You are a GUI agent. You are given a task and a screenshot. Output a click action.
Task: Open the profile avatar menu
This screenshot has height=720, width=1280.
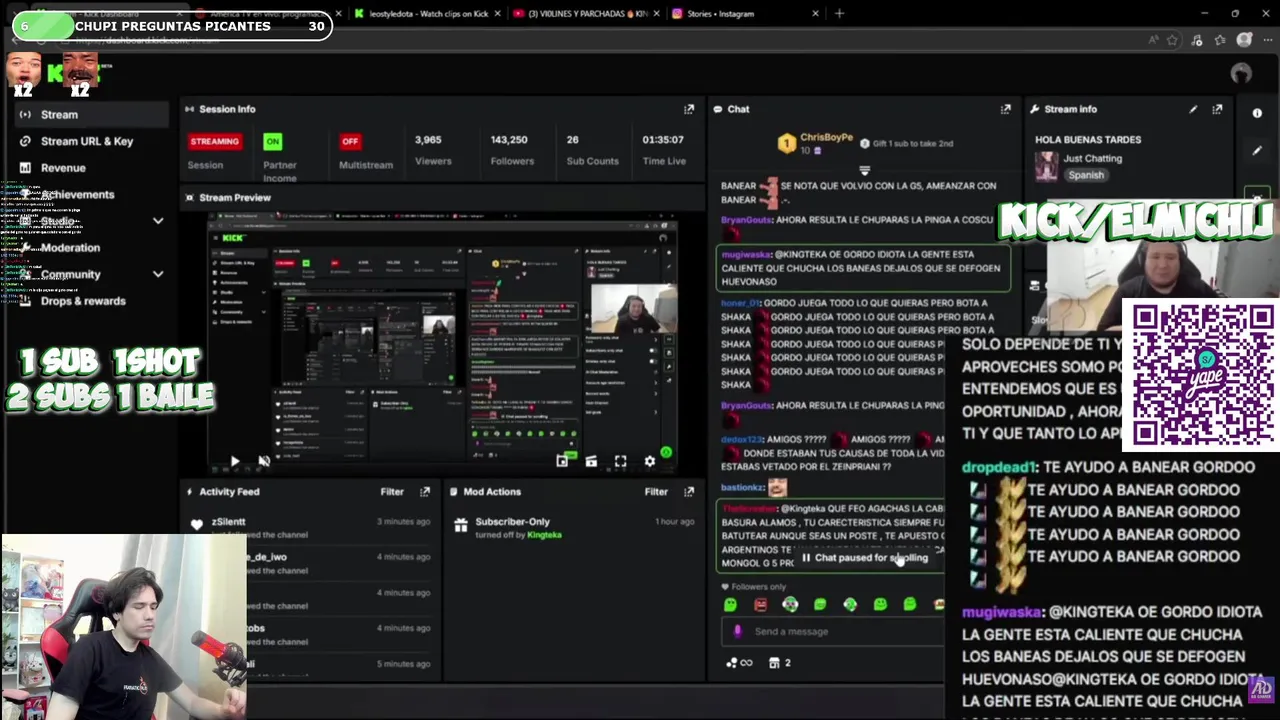pyautogui.click(x=1241, y=73)
